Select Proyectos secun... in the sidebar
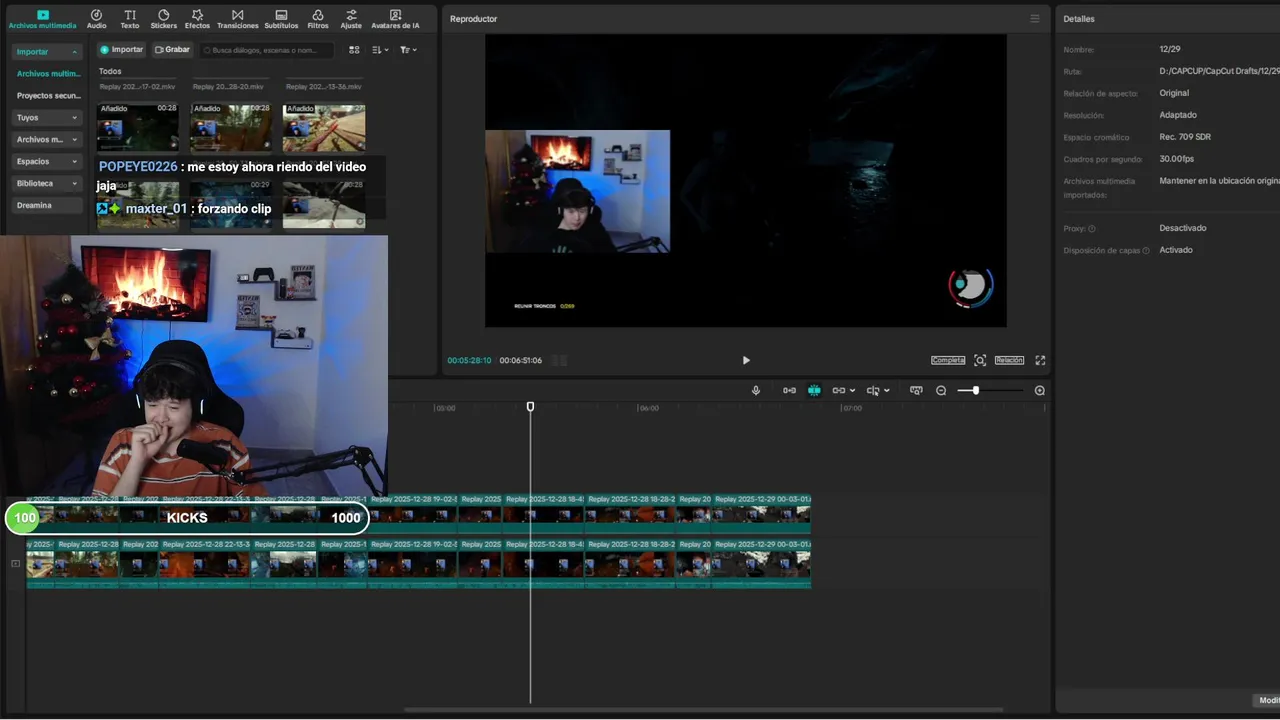 [49, 96]
